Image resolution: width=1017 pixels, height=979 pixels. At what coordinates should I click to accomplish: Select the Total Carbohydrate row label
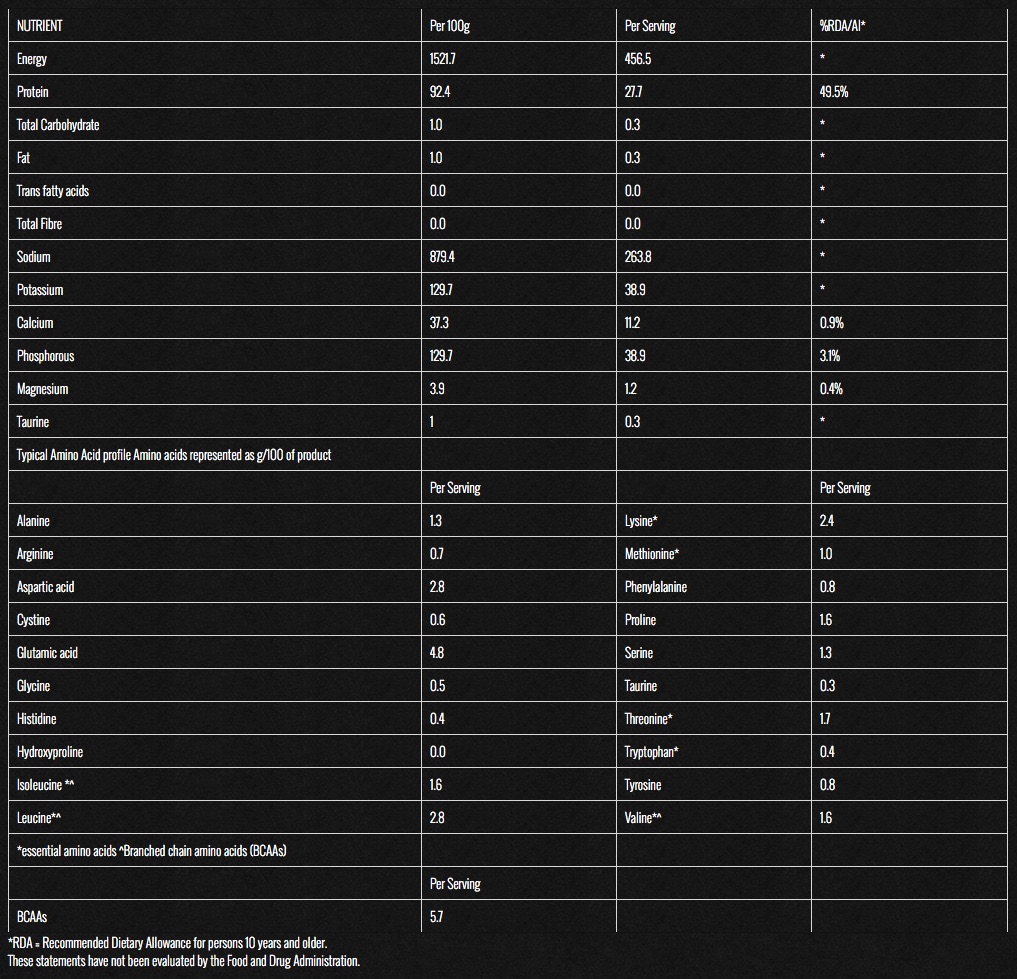(58, 125)
